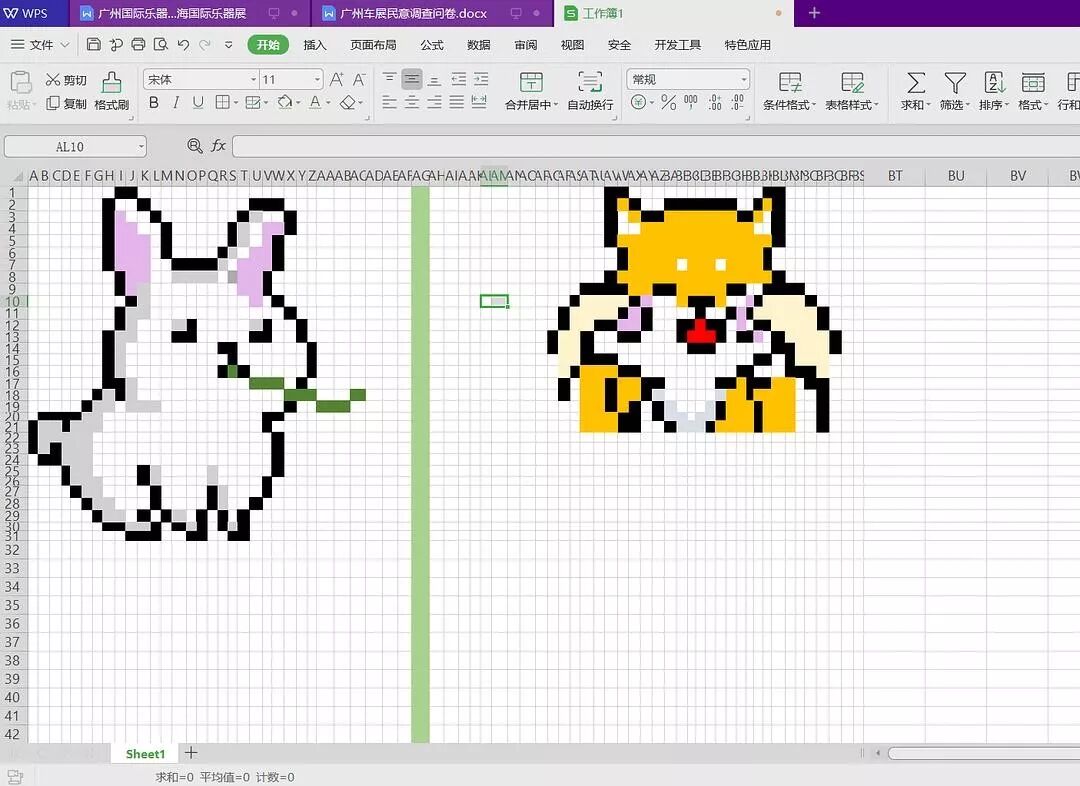1080x786 pixels.
Task: Open the font size 11 dropdown
Action: [317, 79]
